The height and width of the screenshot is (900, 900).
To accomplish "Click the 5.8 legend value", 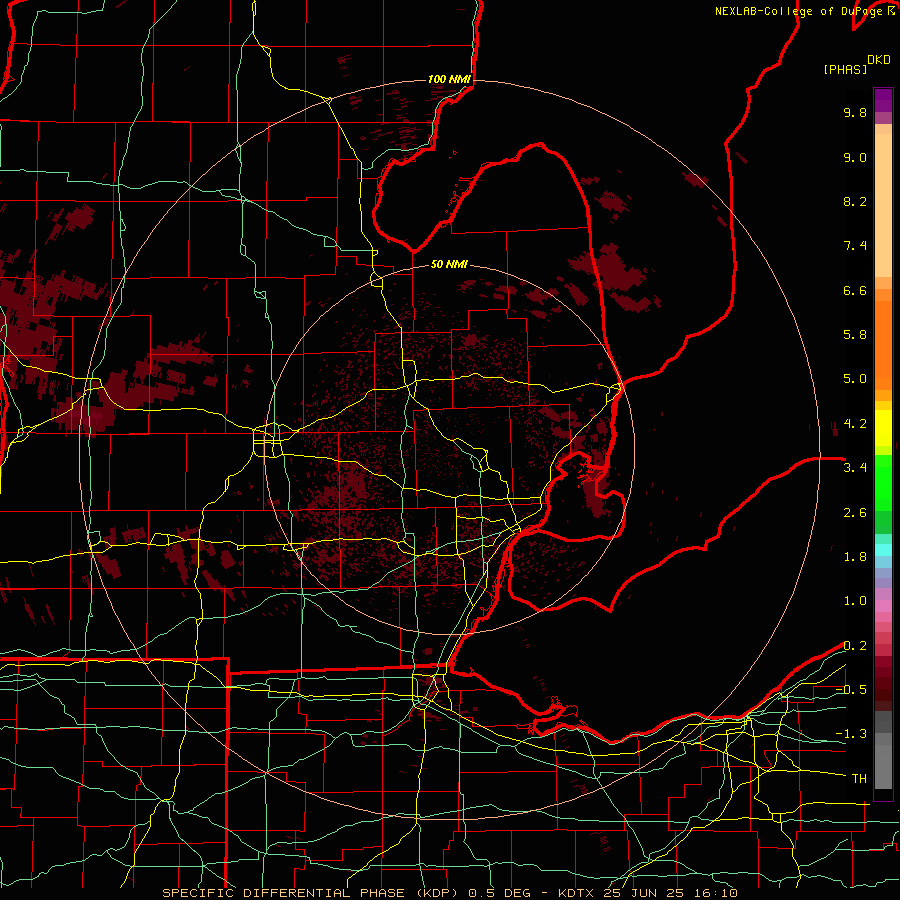I will pos(855,335).
